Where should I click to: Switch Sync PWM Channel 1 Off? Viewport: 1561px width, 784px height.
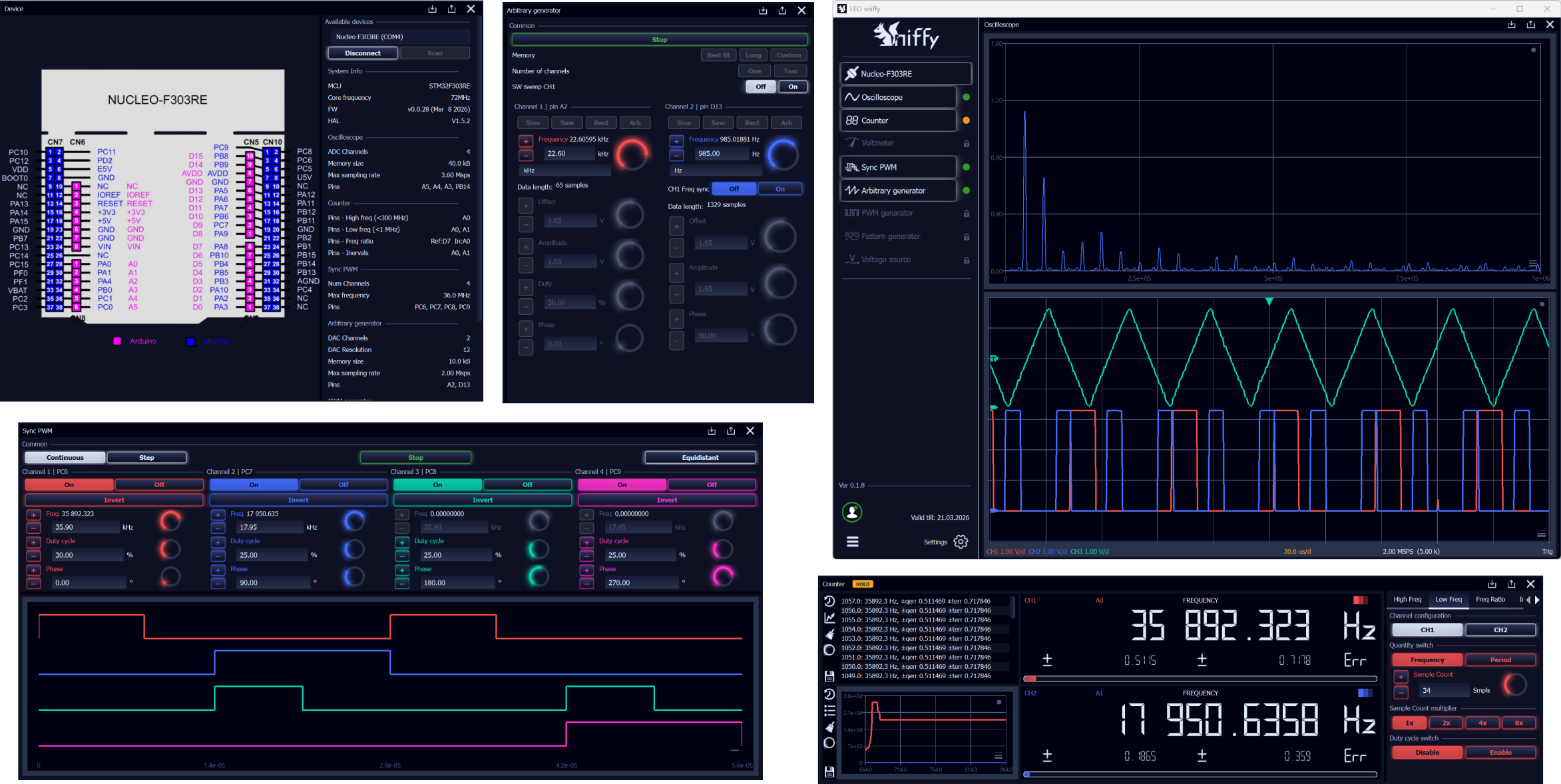(159, 485)
